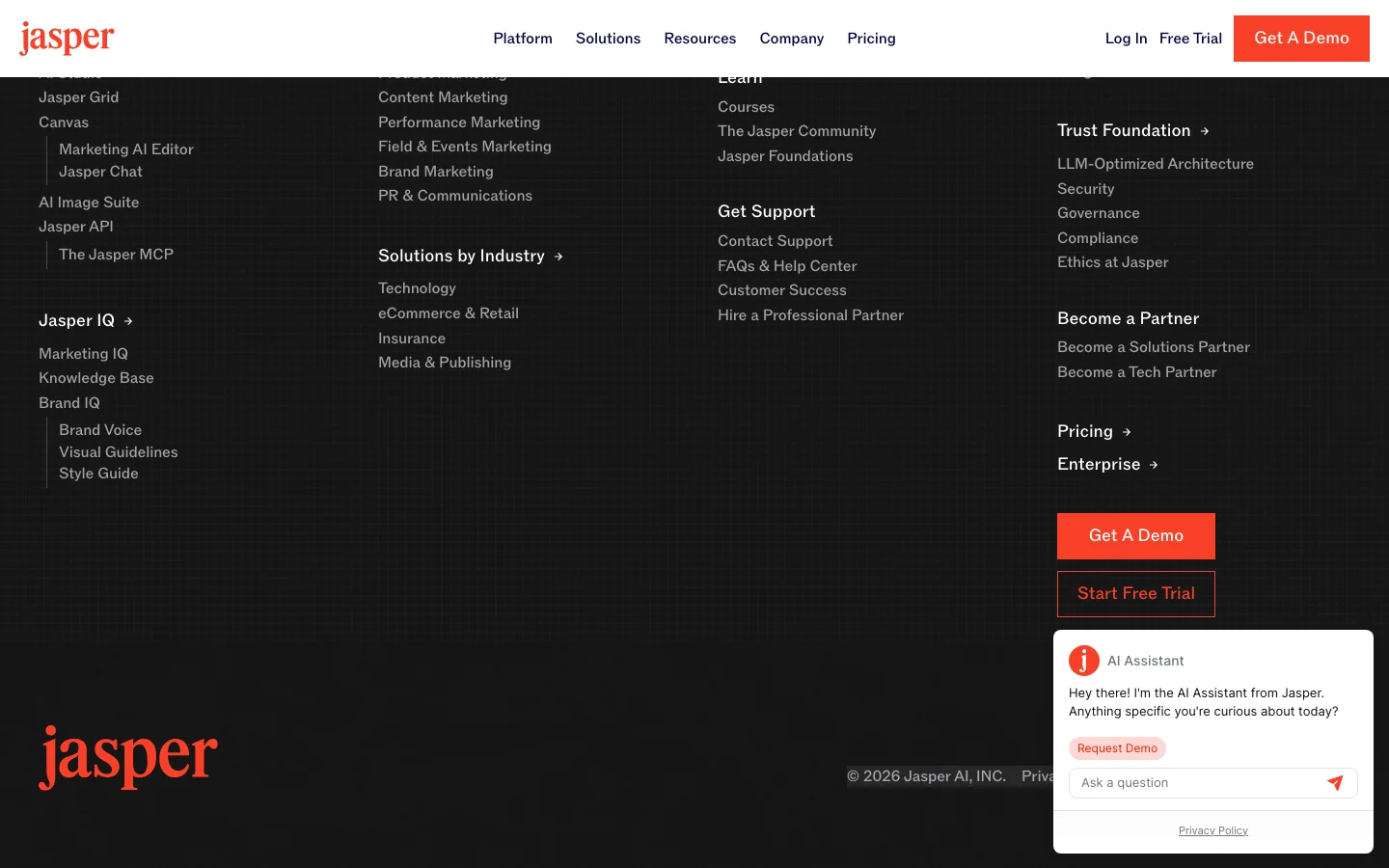Open the Courses link
The height and width of the screenshot is (868, 1389).
coord(746,107)
